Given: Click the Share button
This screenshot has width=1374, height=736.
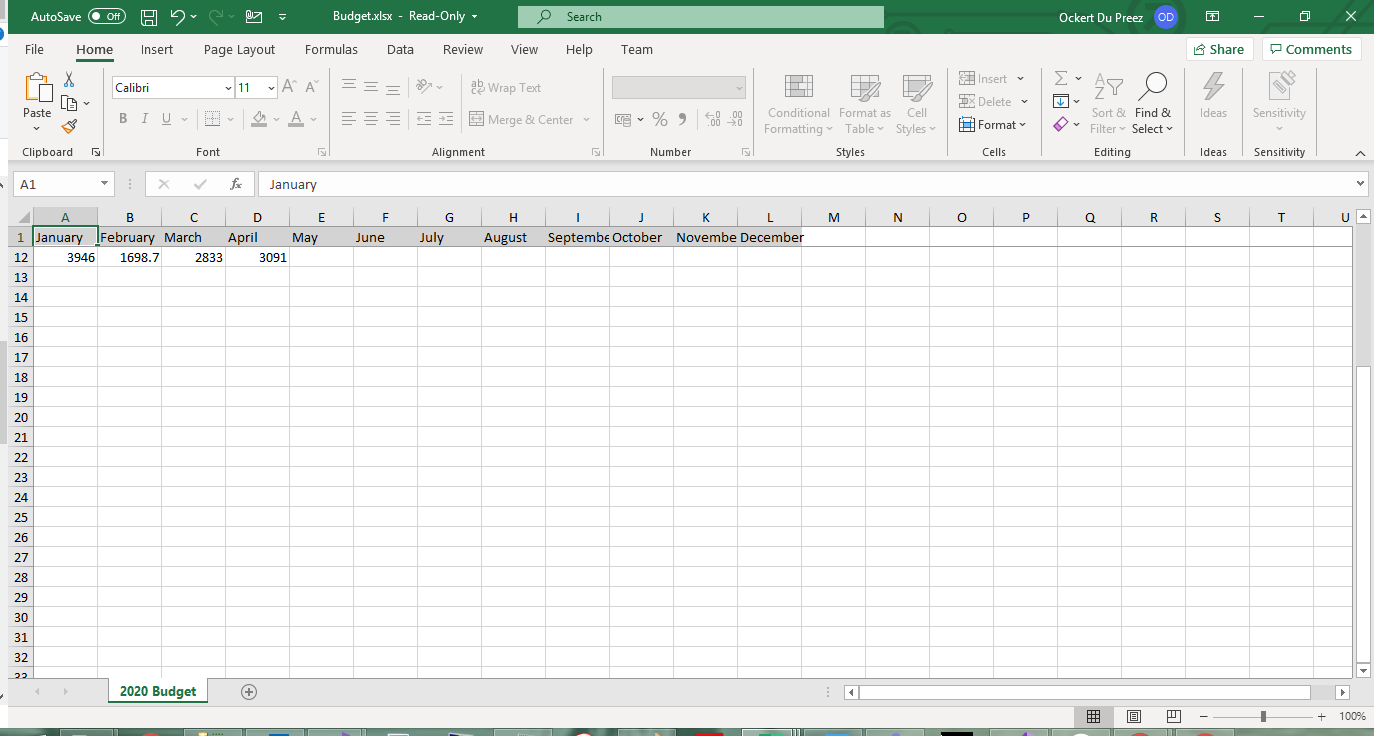Looking at the screenshot, I should point(1219,49).
